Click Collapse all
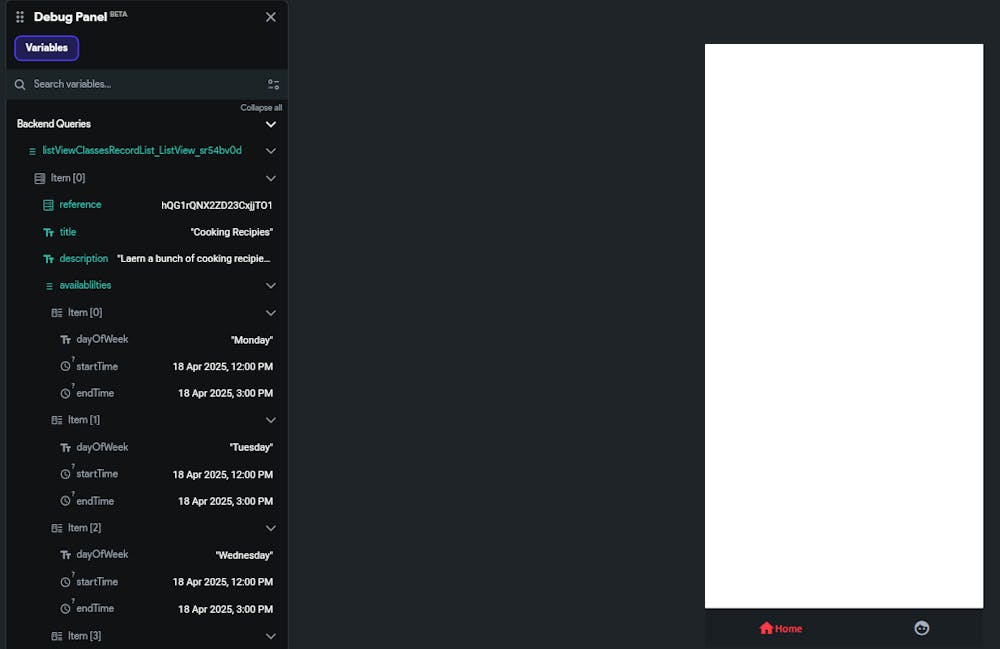1000x649 pixels. point(261,108)
